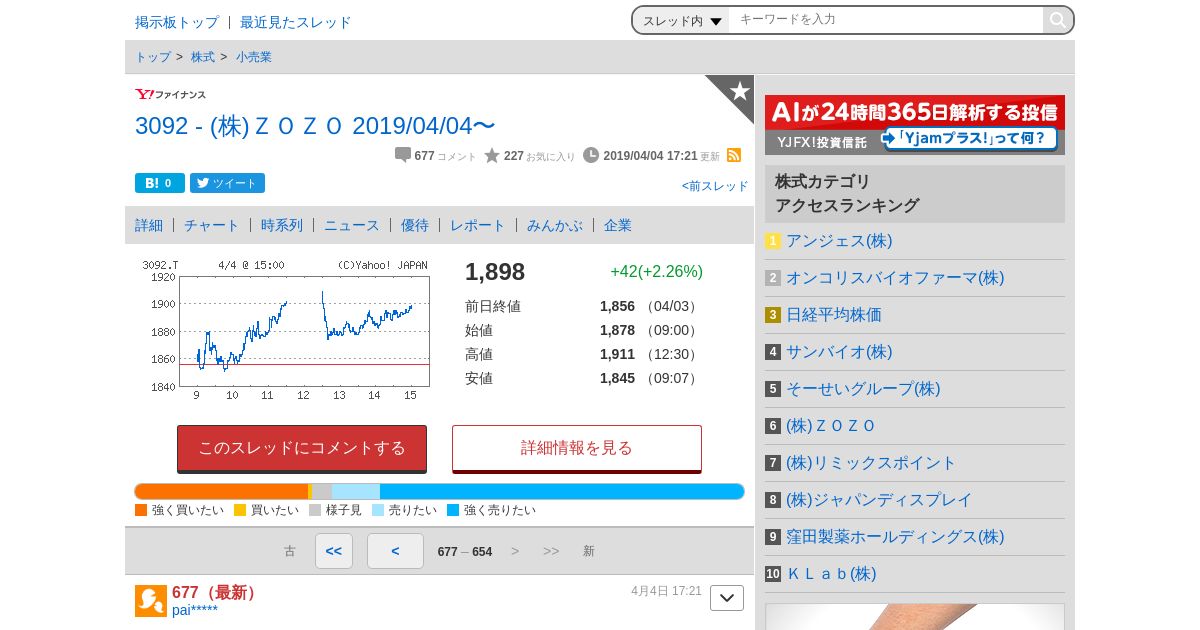Select the ニュース tab

click(352, 225)
